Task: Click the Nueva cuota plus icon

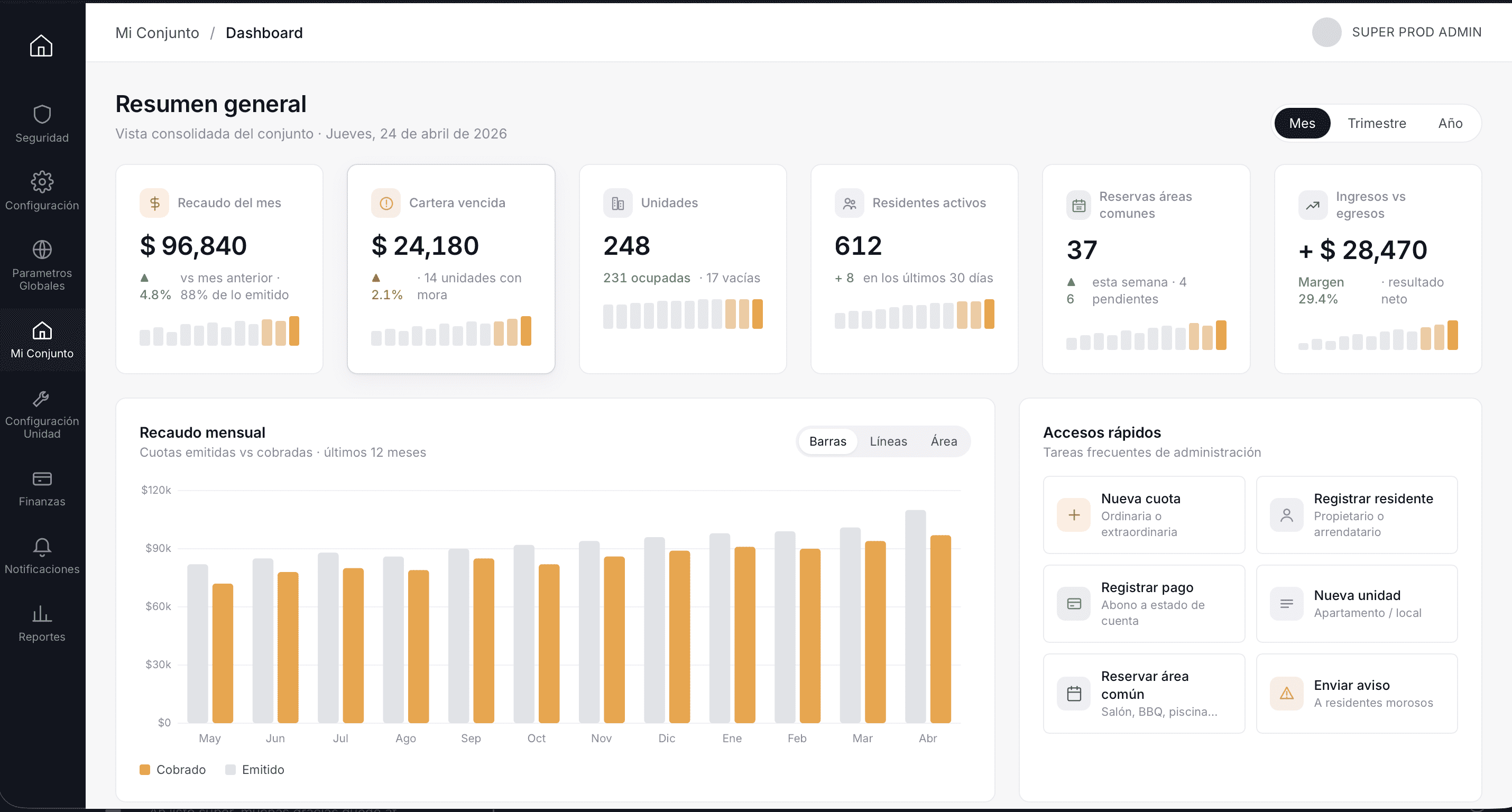Action: [1074, 515]
